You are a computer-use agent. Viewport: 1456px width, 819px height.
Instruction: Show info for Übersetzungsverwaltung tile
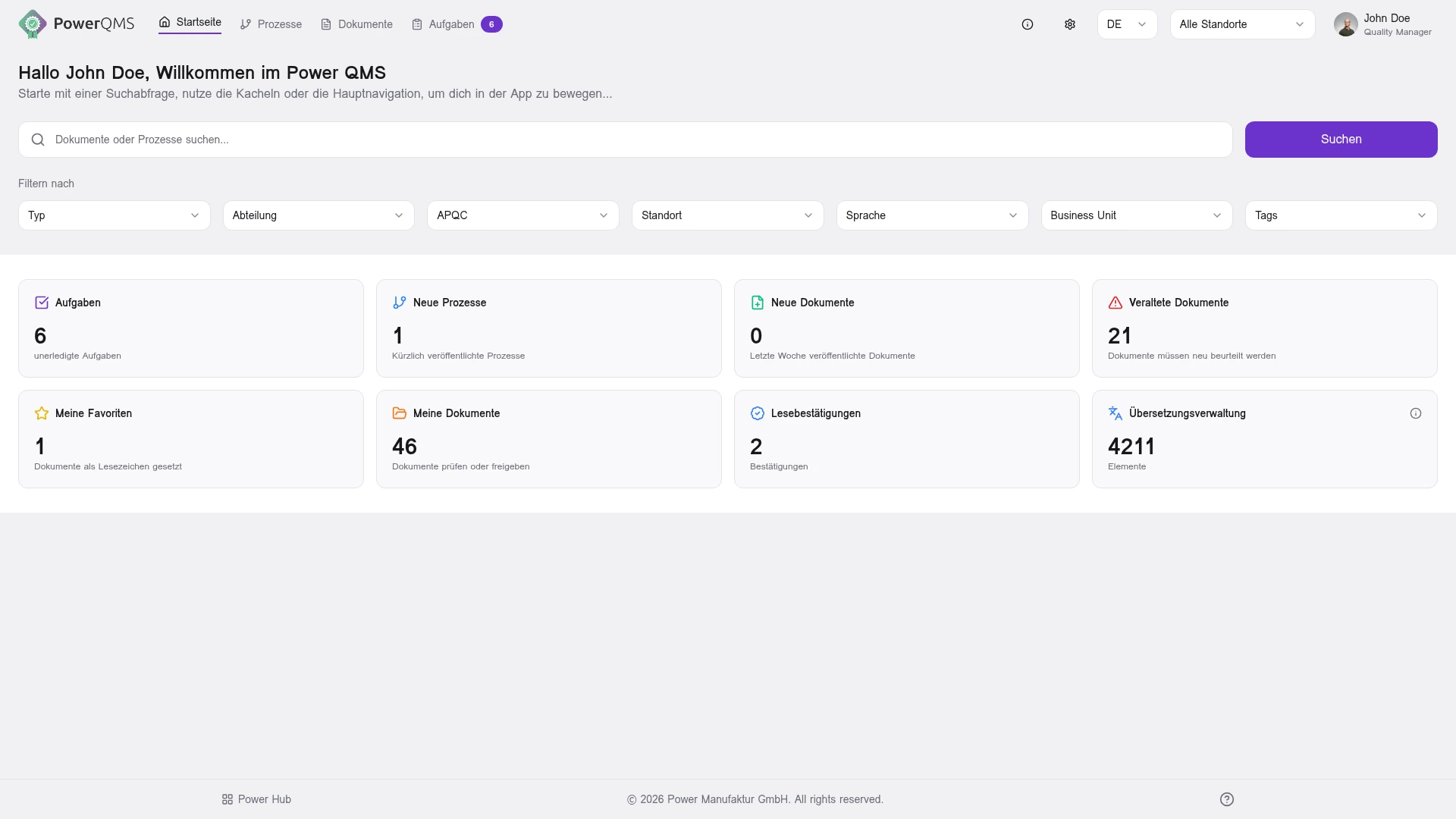pyautogui.click(x=1416, y=413)
